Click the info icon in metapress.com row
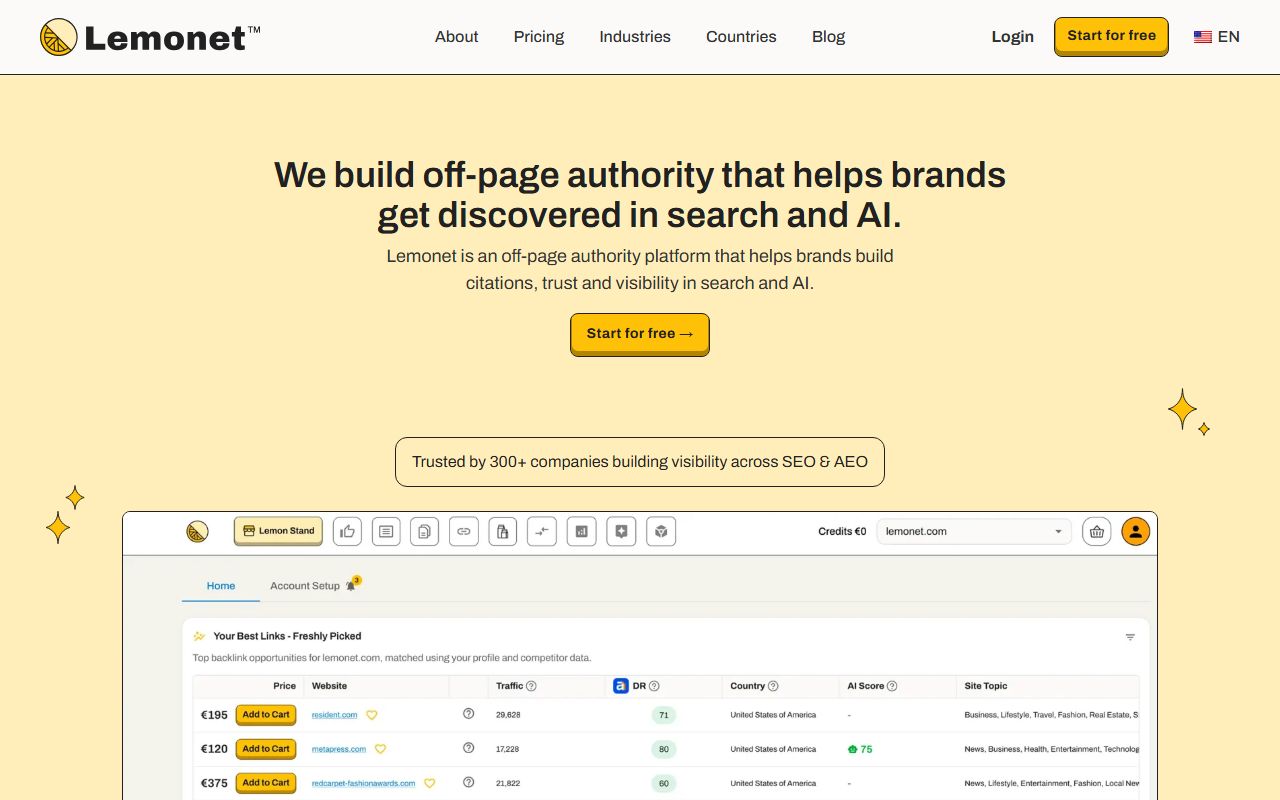Screen dimensions: 1280x800 tap(468, 748)
